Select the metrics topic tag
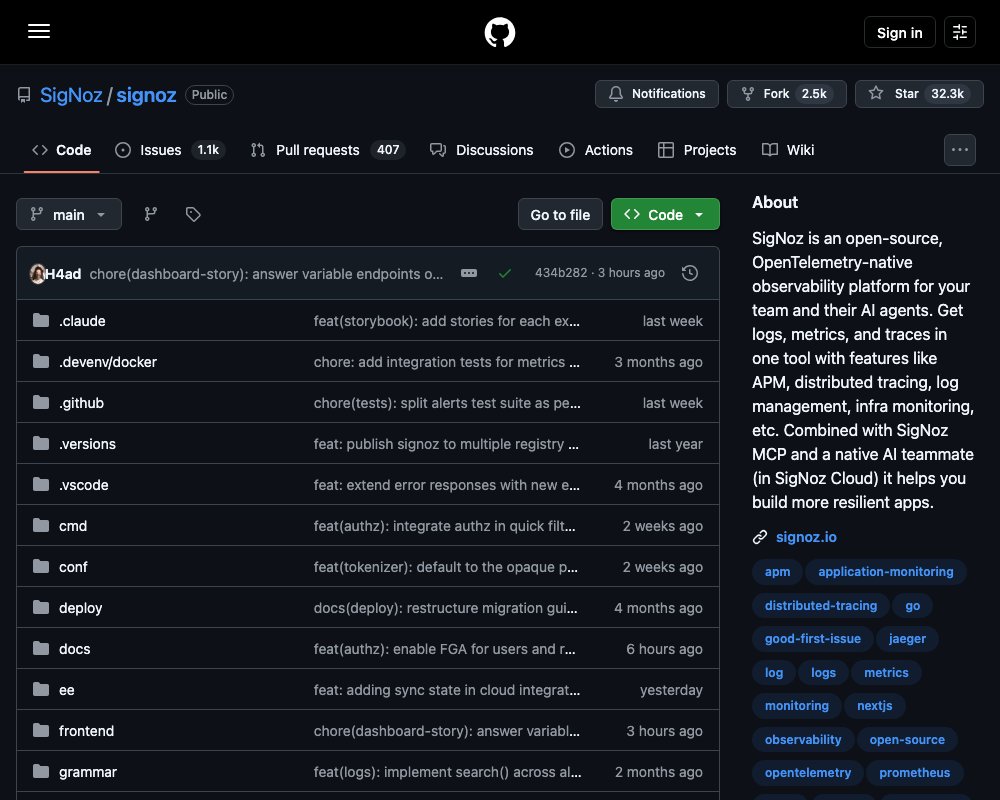Viewport: 1000px width, 800px height. pyautogui.click(x=886, y=672)
